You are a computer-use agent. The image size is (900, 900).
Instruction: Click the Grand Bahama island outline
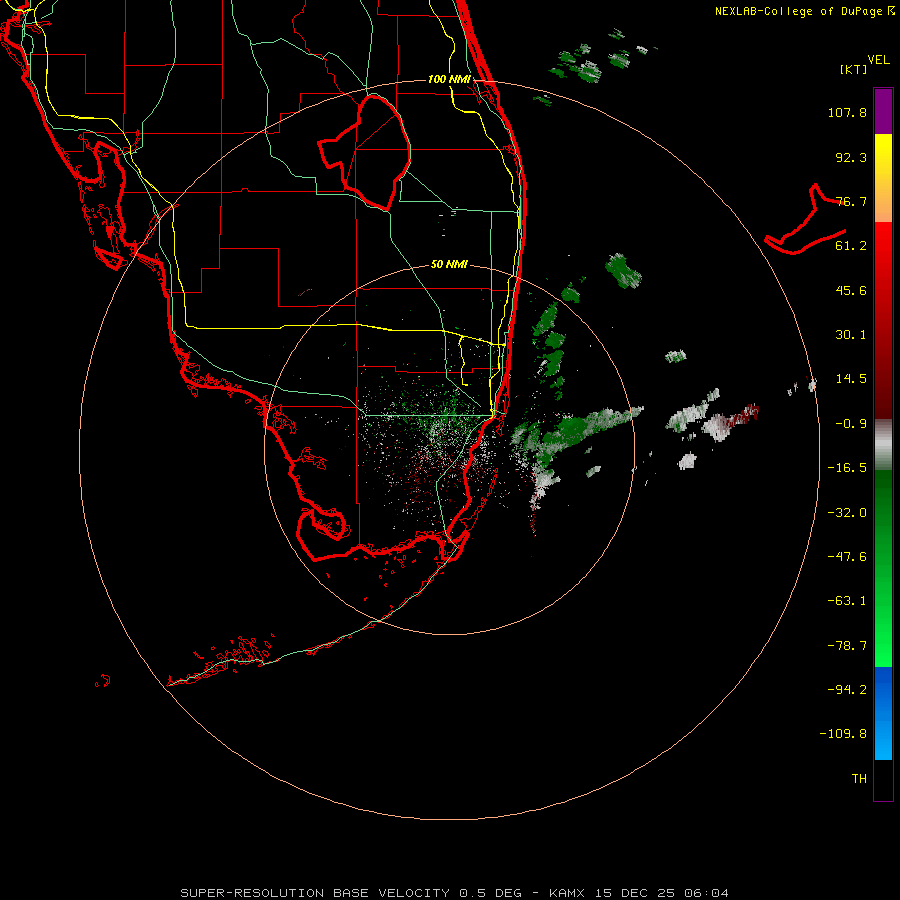pyautogui.click(x=806, y=219)
